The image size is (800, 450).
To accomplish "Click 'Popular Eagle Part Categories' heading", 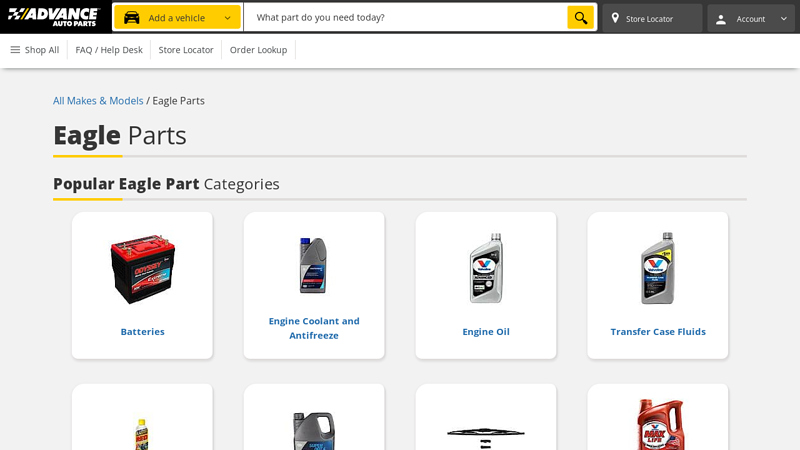I will tap(166, 184).
